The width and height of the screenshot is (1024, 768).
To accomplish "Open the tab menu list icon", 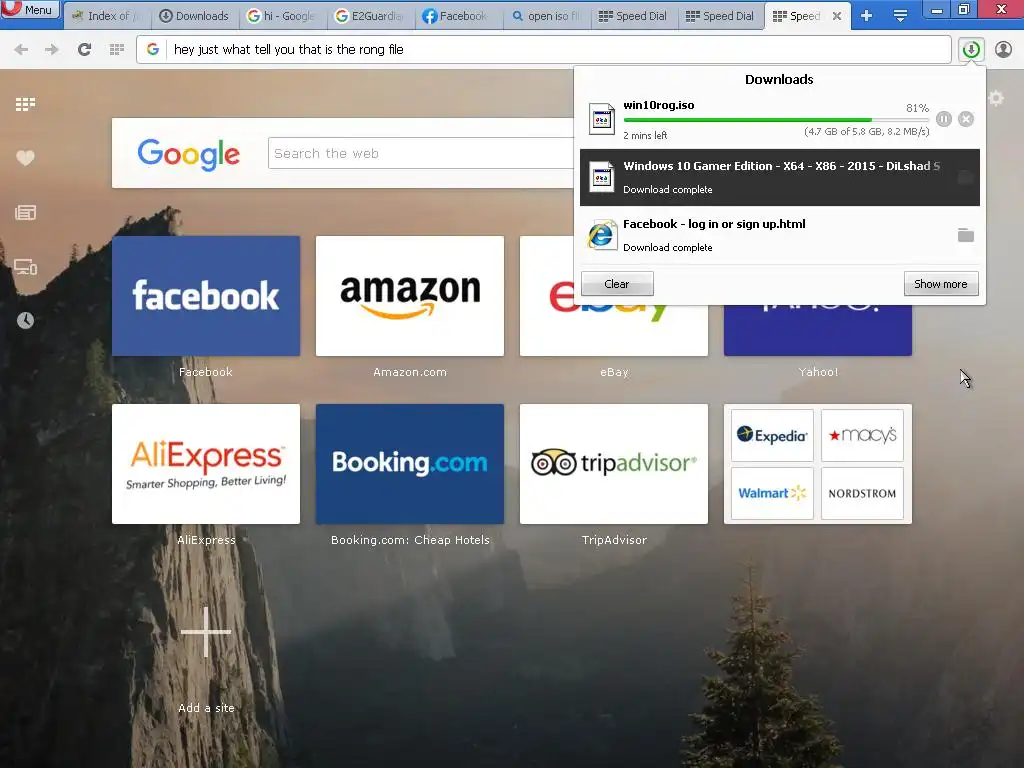I will pos(900,16).
